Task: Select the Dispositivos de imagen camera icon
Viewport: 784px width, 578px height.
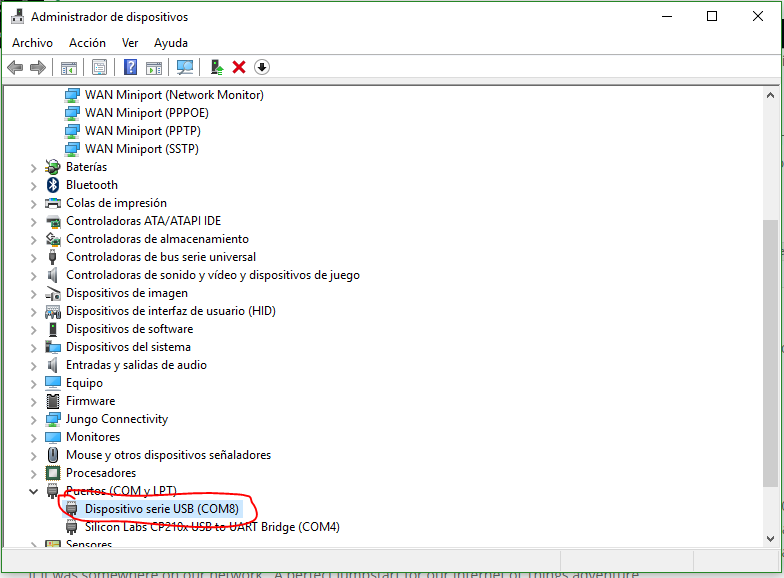Action: 52,293
